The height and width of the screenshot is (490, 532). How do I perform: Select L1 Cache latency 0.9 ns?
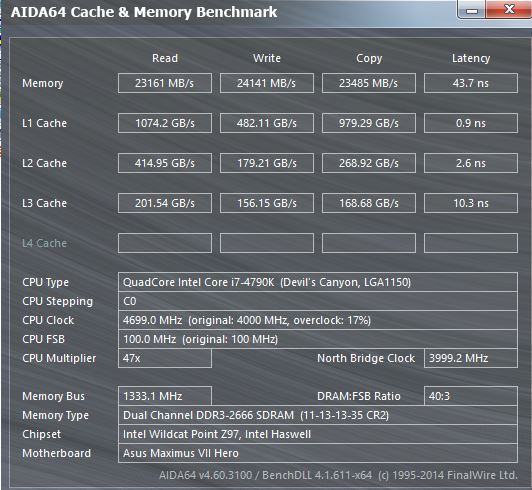pyautogui.click(x=471, y=123)
